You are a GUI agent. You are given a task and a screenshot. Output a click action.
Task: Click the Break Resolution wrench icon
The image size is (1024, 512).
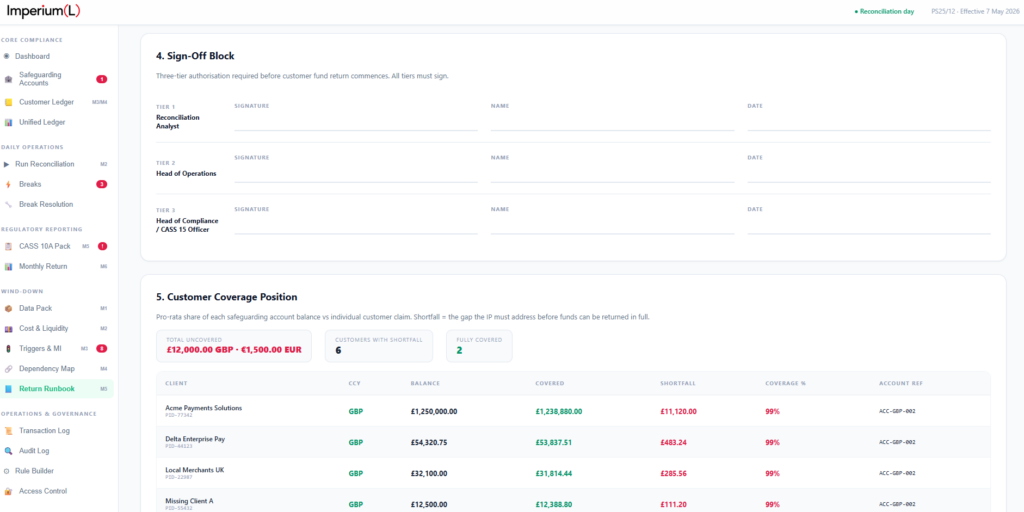point(8,204)
